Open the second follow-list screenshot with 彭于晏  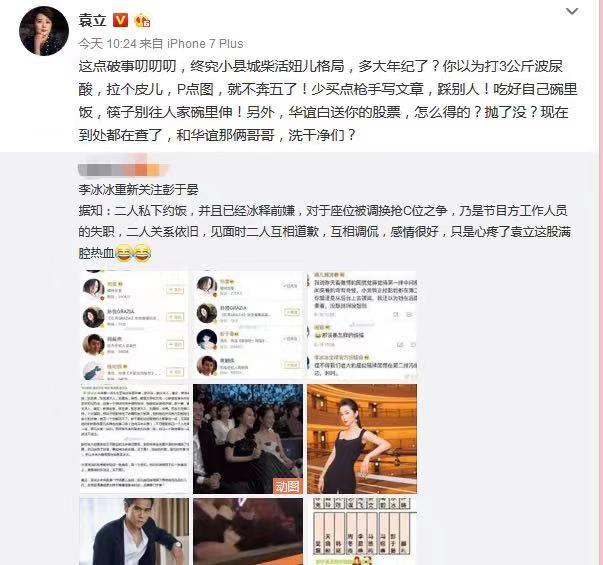click(x=248, y=325)
